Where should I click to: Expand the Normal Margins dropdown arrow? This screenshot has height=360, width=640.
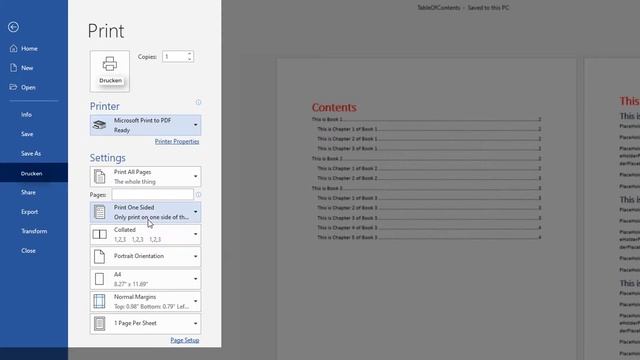pos(196,301)
